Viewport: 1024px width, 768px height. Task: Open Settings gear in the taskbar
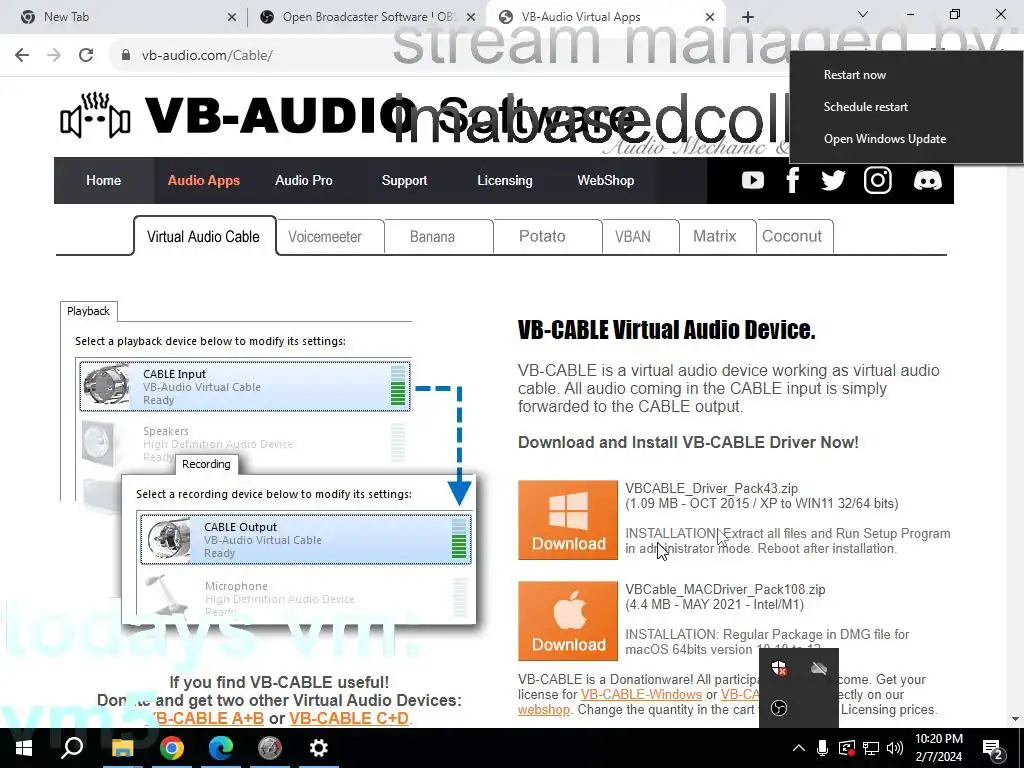point(319,748)
